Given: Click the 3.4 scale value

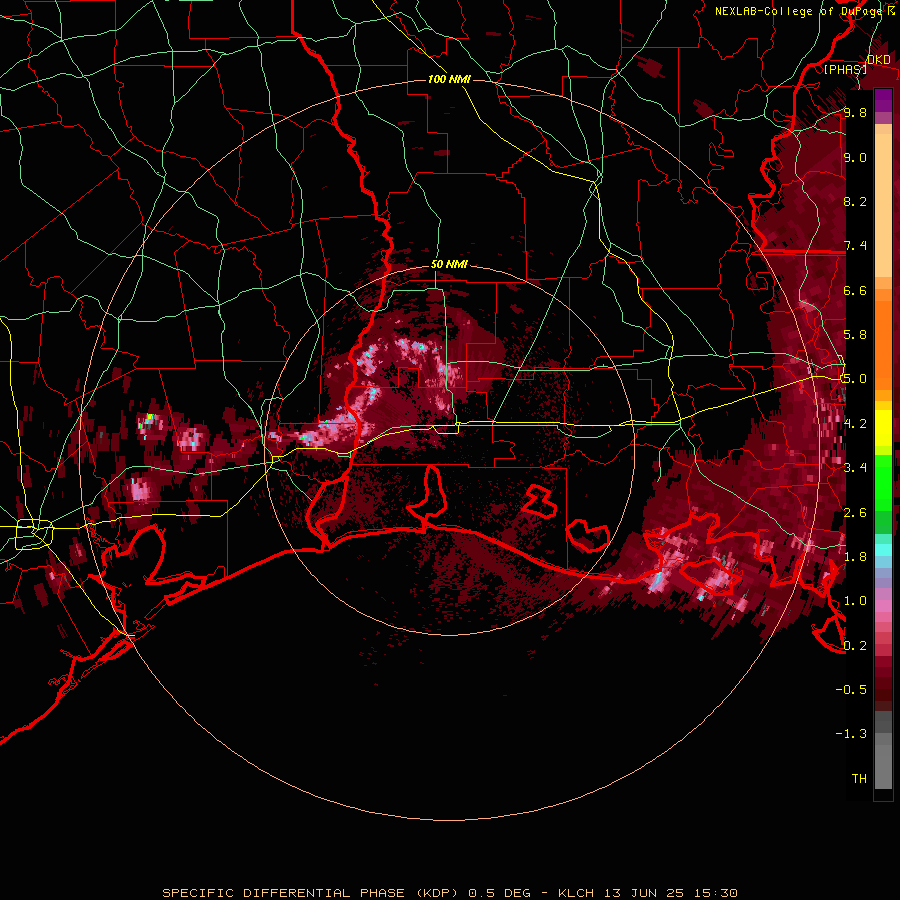Looking at the screenshot, I should [855, 467].
